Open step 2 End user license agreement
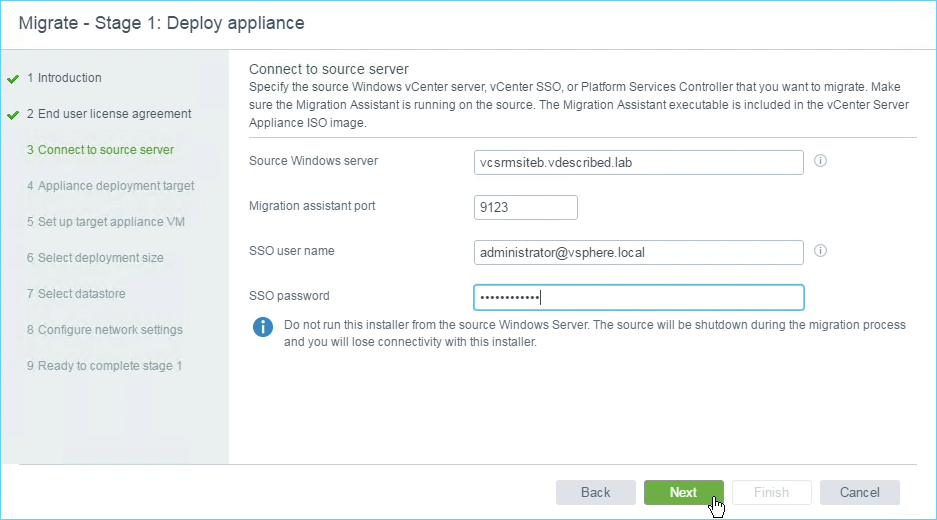The image size is (937, 520). [109, 114]
